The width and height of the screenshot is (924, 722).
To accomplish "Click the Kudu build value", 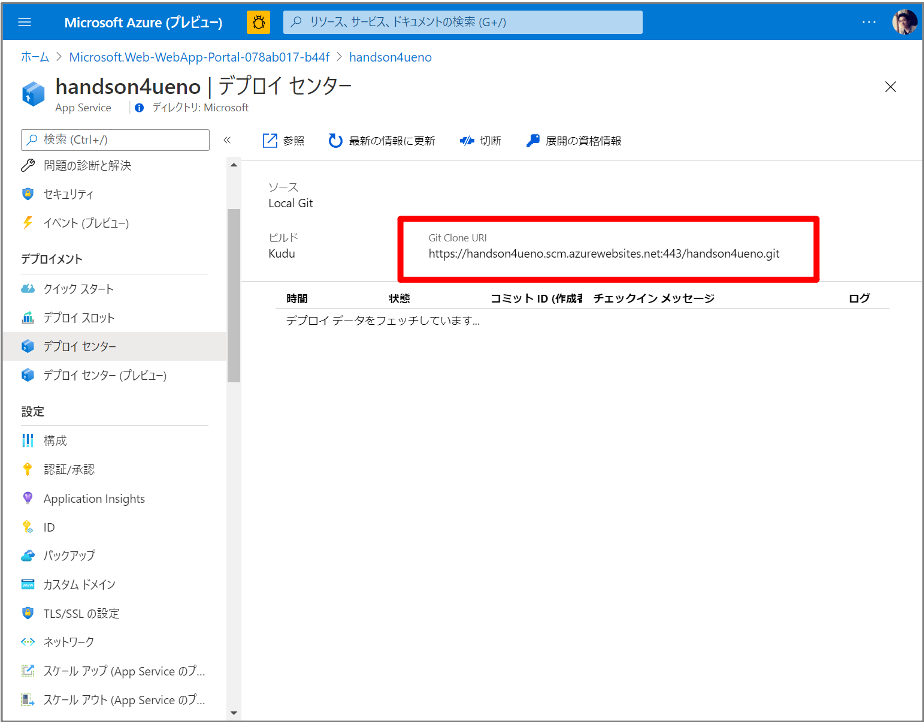I will point(282,254).
